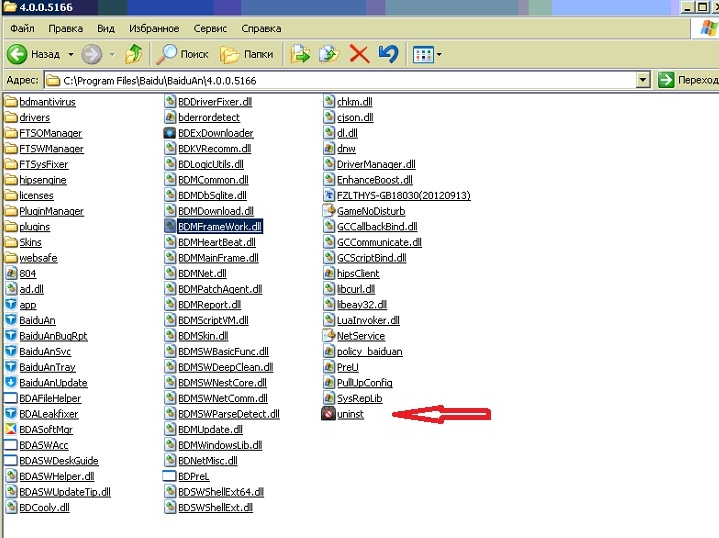Click the blue Undo arrow icon

tap(388, 54)
